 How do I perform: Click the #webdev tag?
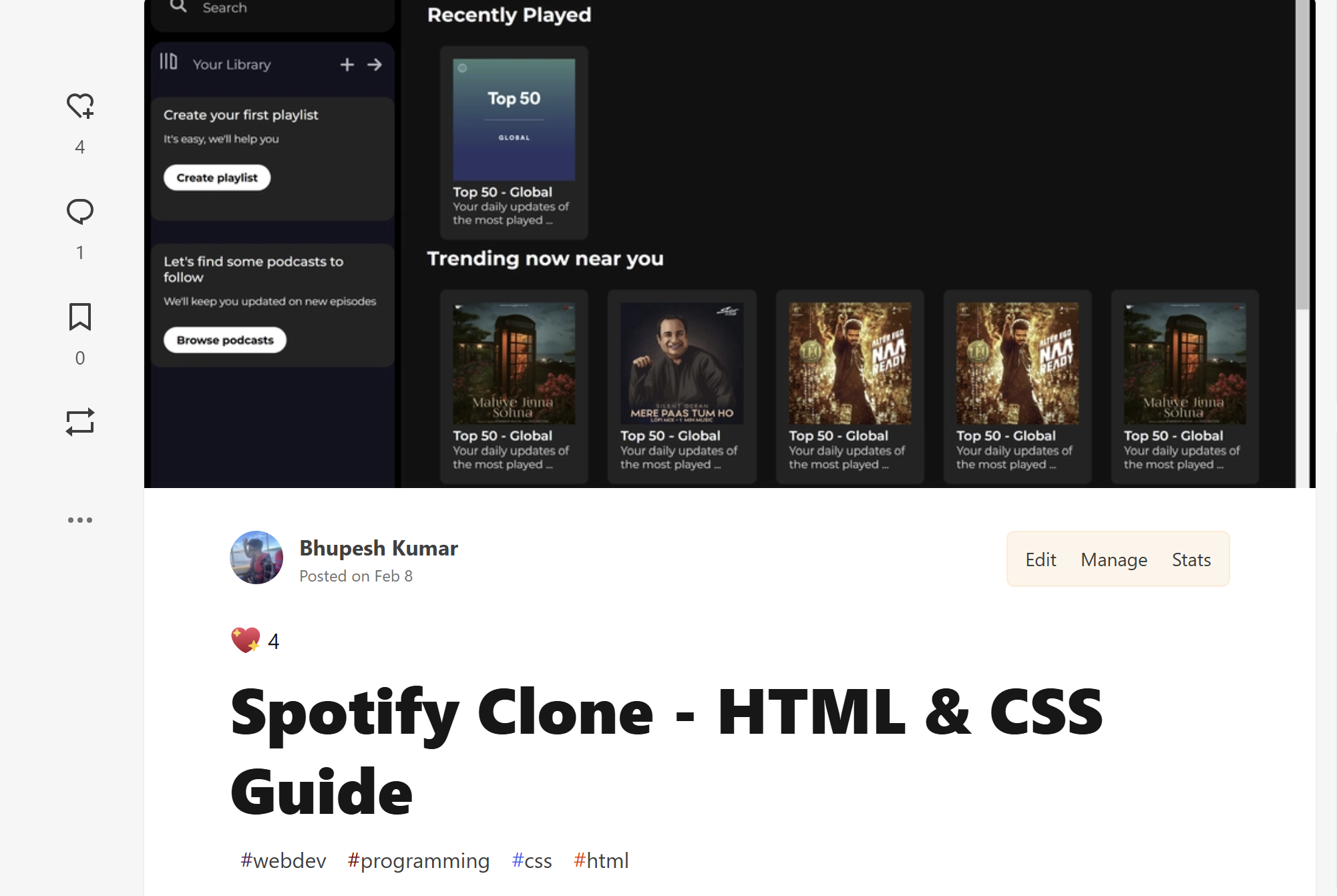click(x=283, y=861)
